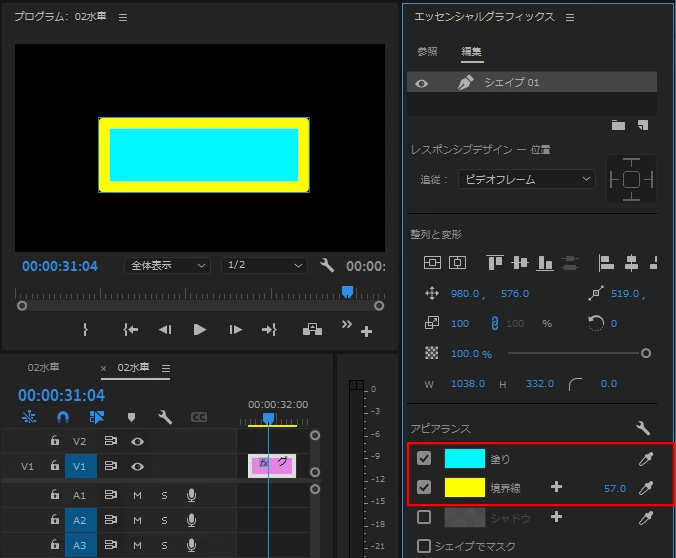Click the fill color eyedropper icon
Viewport: 676px width, 558px height.
pos(645,459)
